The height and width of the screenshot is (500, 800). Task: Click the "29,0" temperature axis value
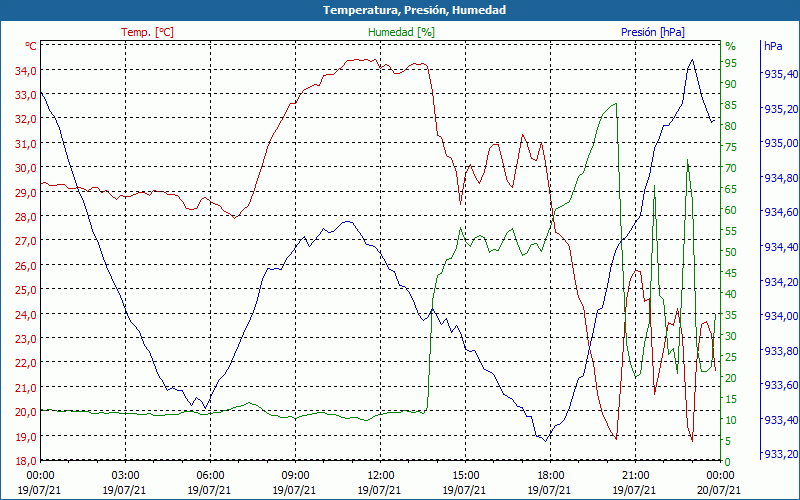coord(26,193)
